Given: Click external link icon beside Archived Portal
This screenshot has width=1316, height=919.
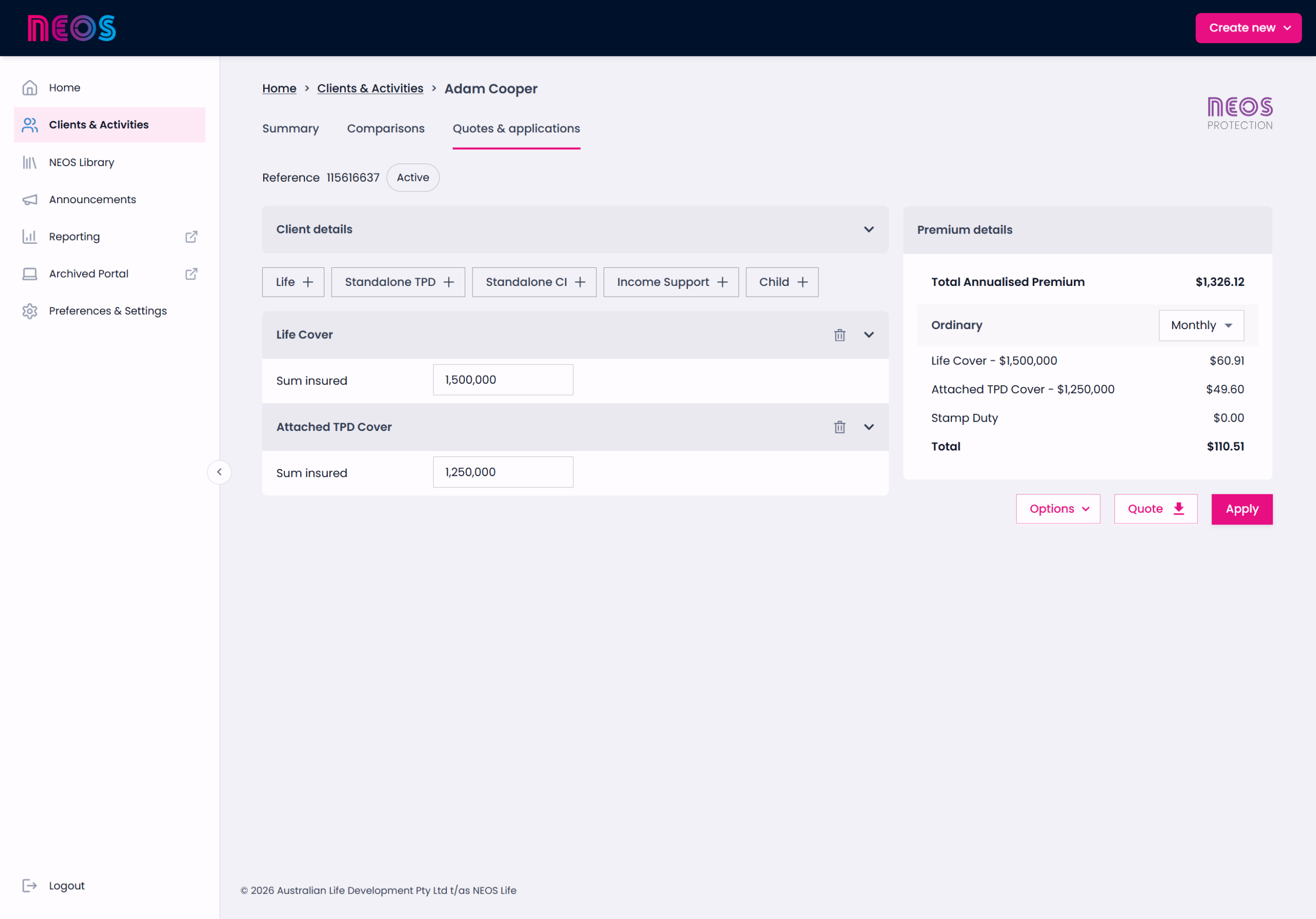Looking at the screenshot, I should 191,274.
